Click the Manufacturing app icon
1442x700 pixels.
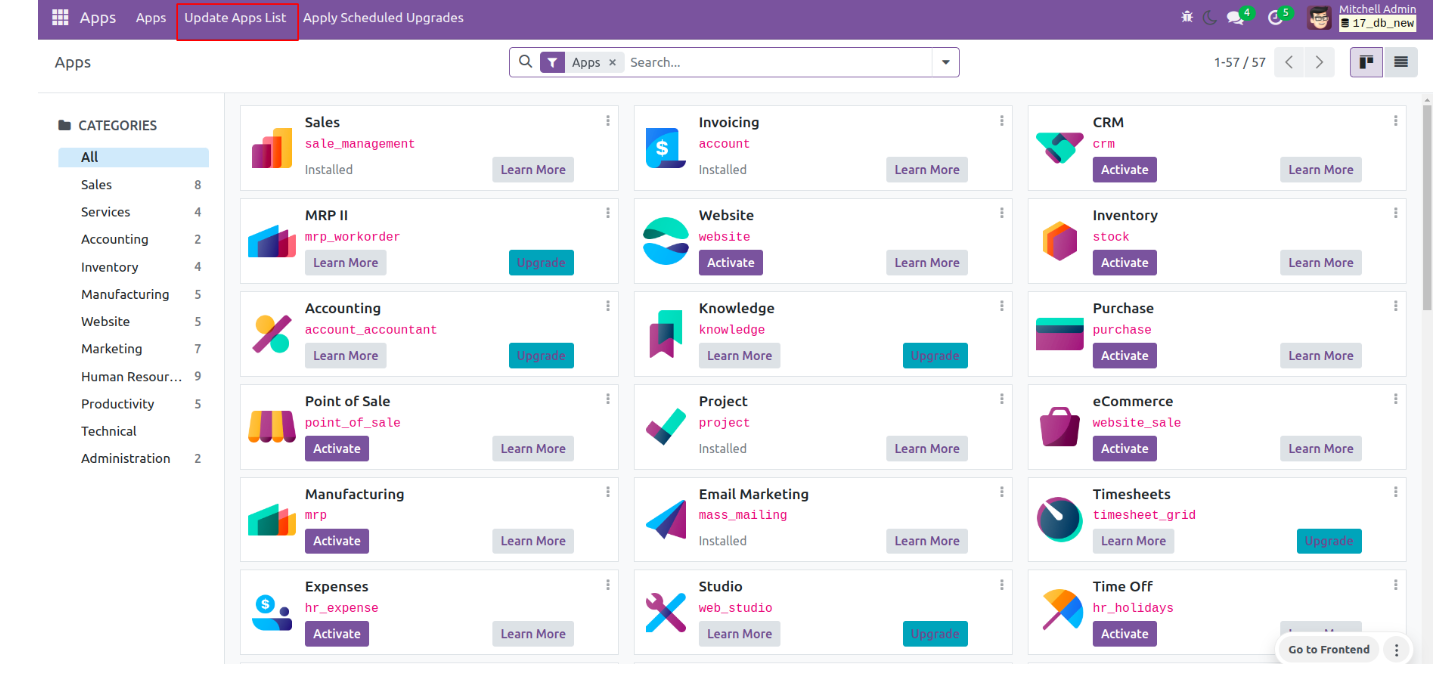point(272,520)
